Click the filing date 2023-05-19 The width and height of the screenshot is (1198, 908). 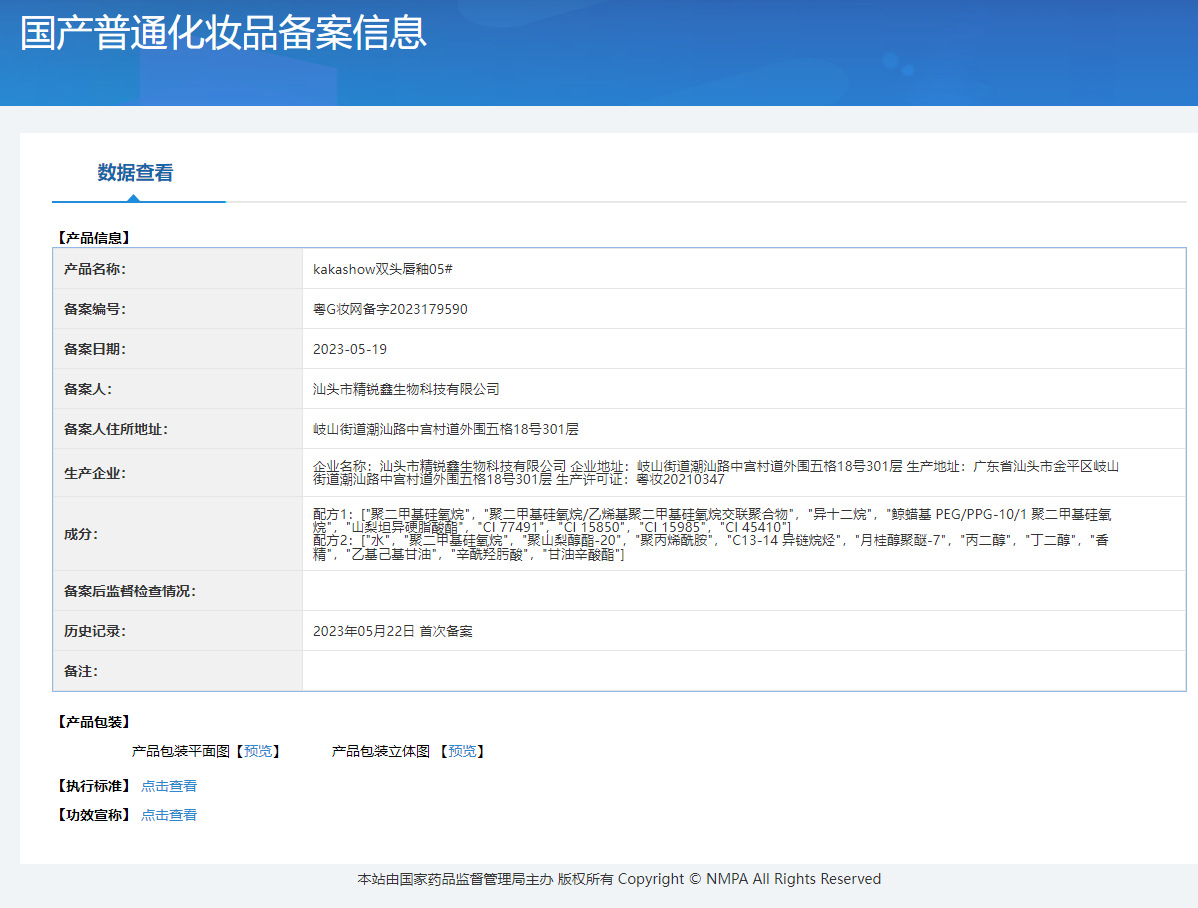(x=350, y=349)
